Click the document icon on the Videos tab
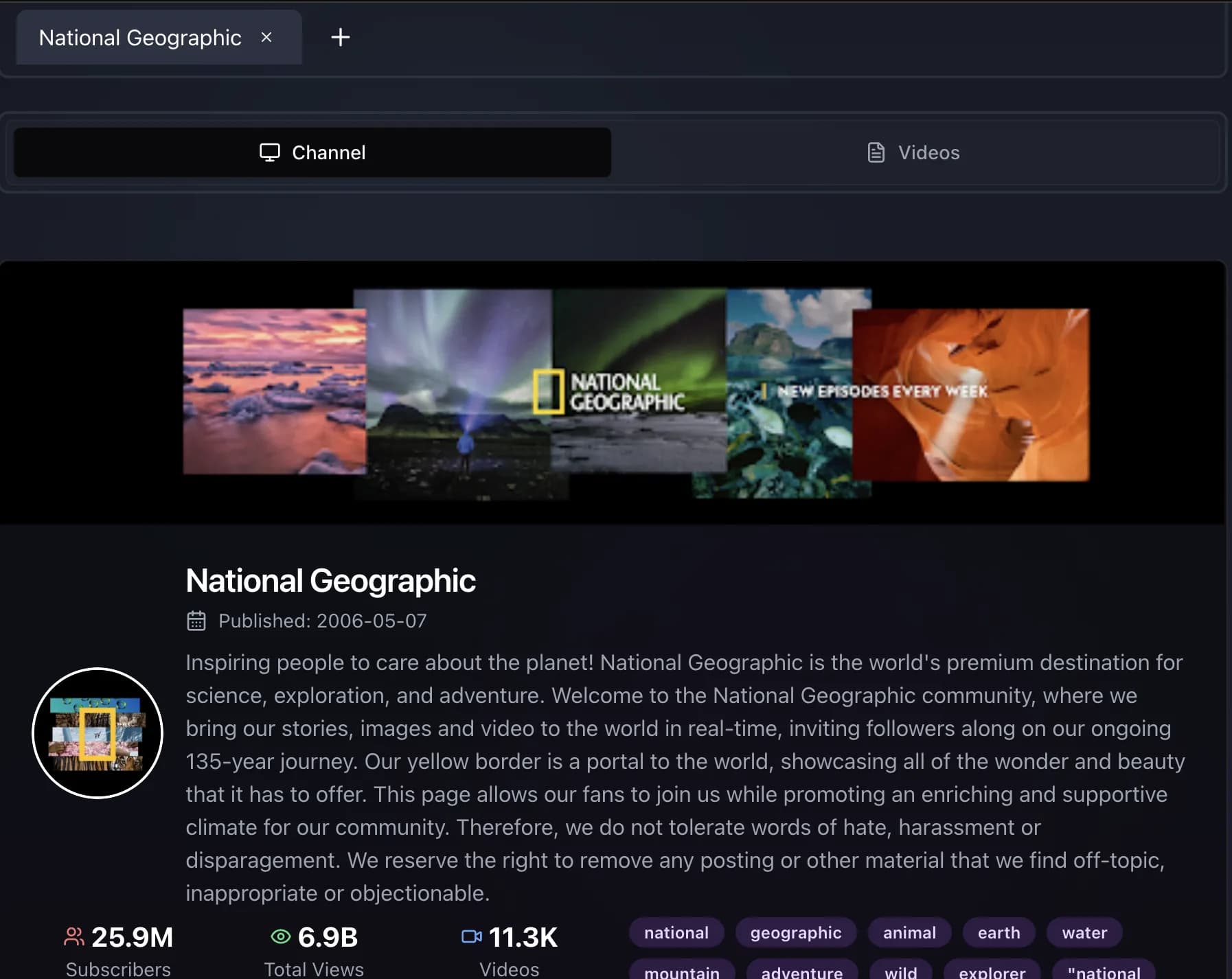This screenshot has height=979, width=1232. tap(876, 152)
